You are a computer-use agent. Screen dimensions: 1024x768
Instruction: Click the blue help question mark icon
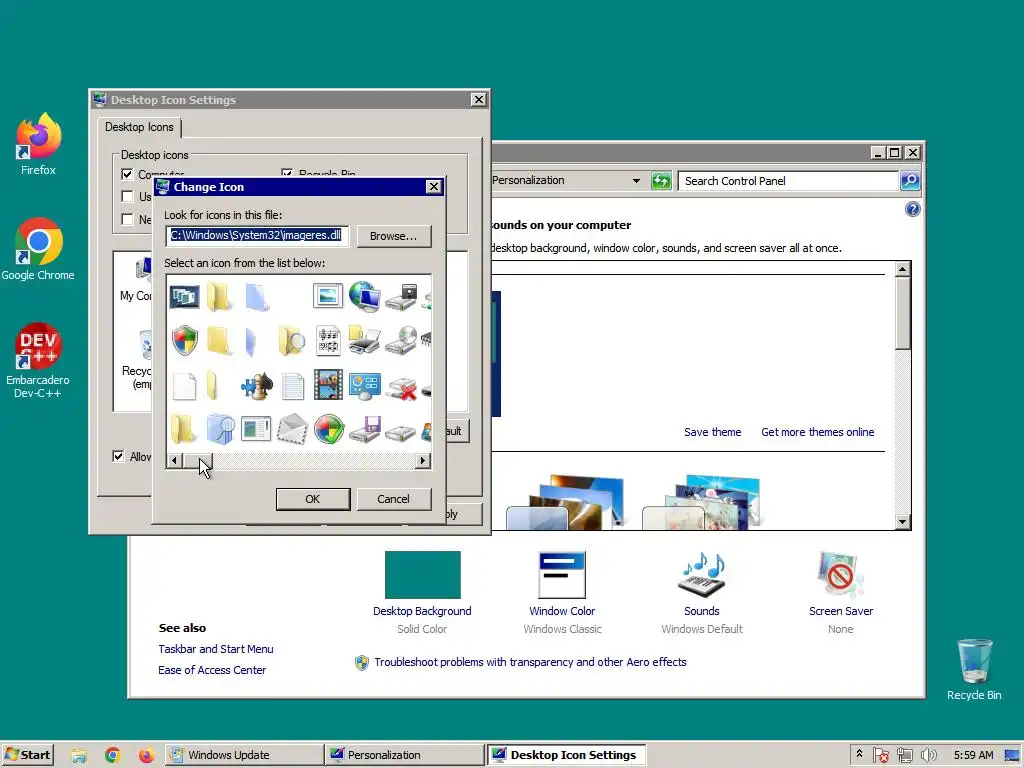pyautogui.click(x=912, y=209)
